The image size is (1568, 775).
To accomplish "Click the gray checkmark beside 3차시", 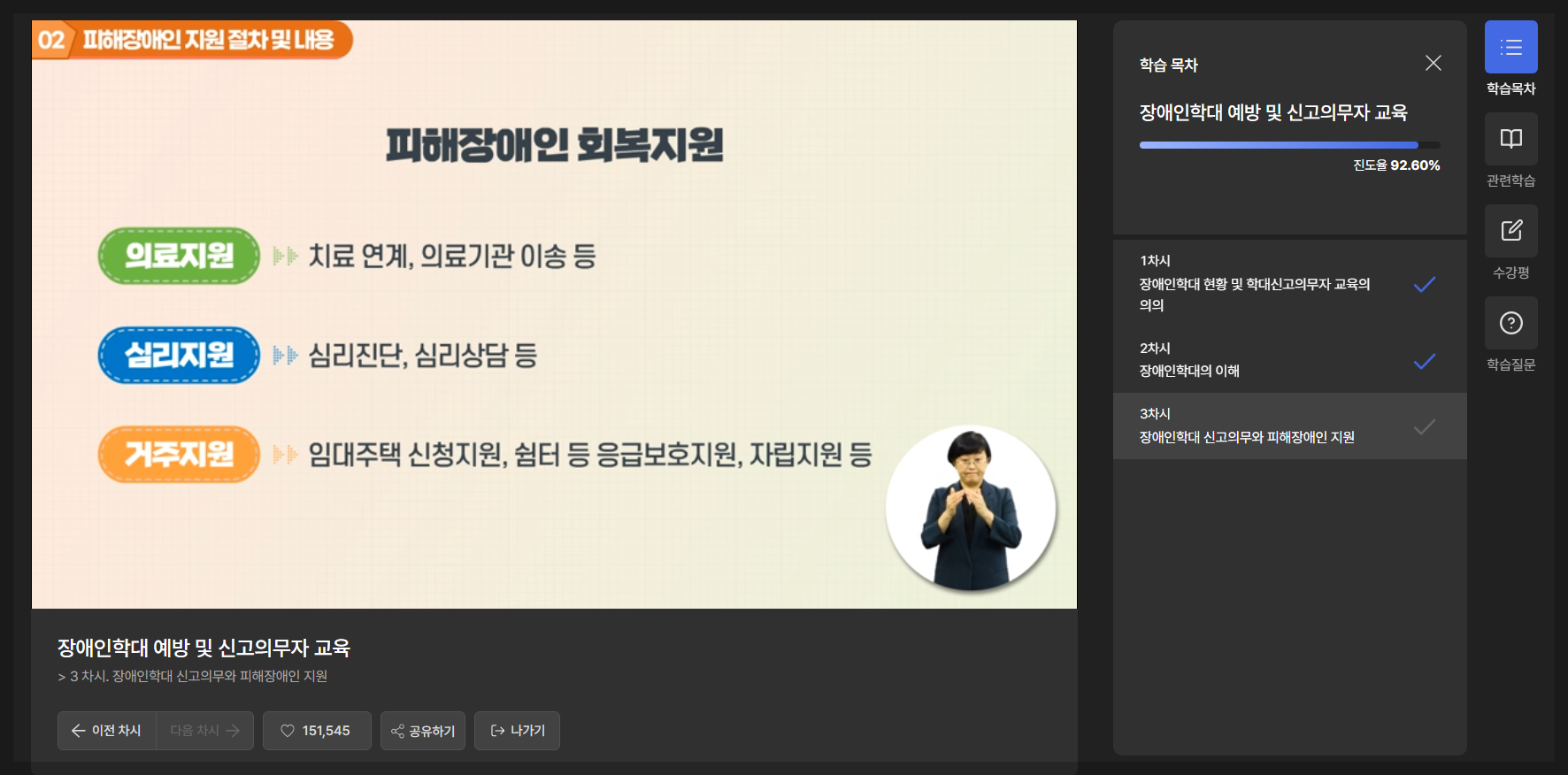I will [1425, 427].
